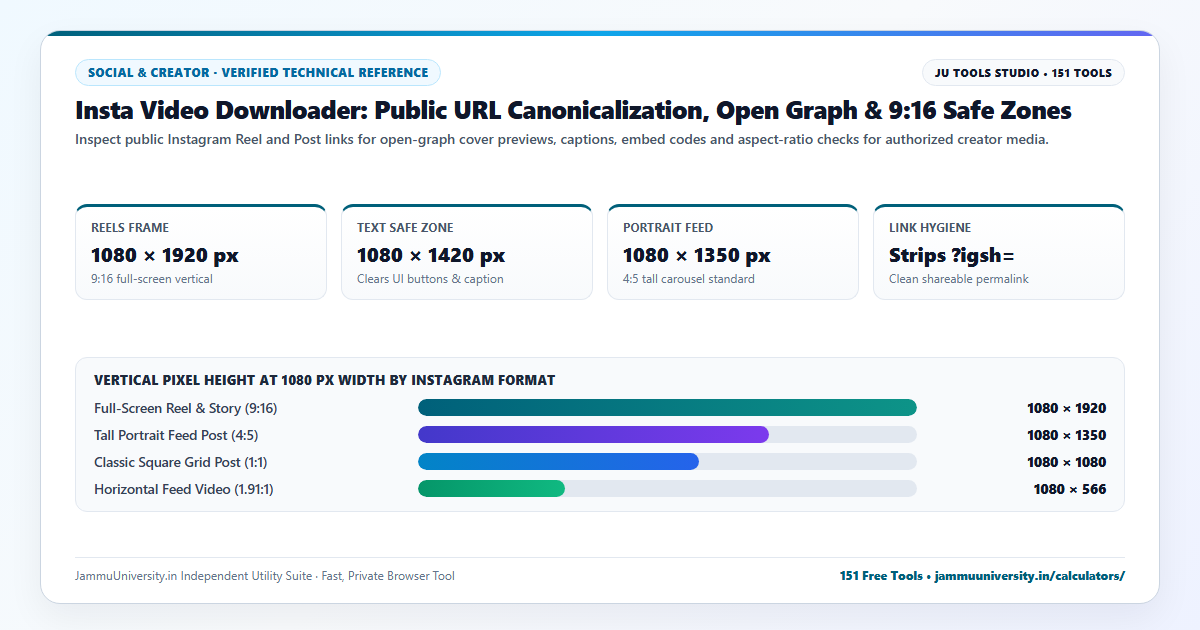Screen dimensions: 1200x630
Task: Open the jammuuniversity.in/calculators/ footer link
Action: tap(1030, 576)
